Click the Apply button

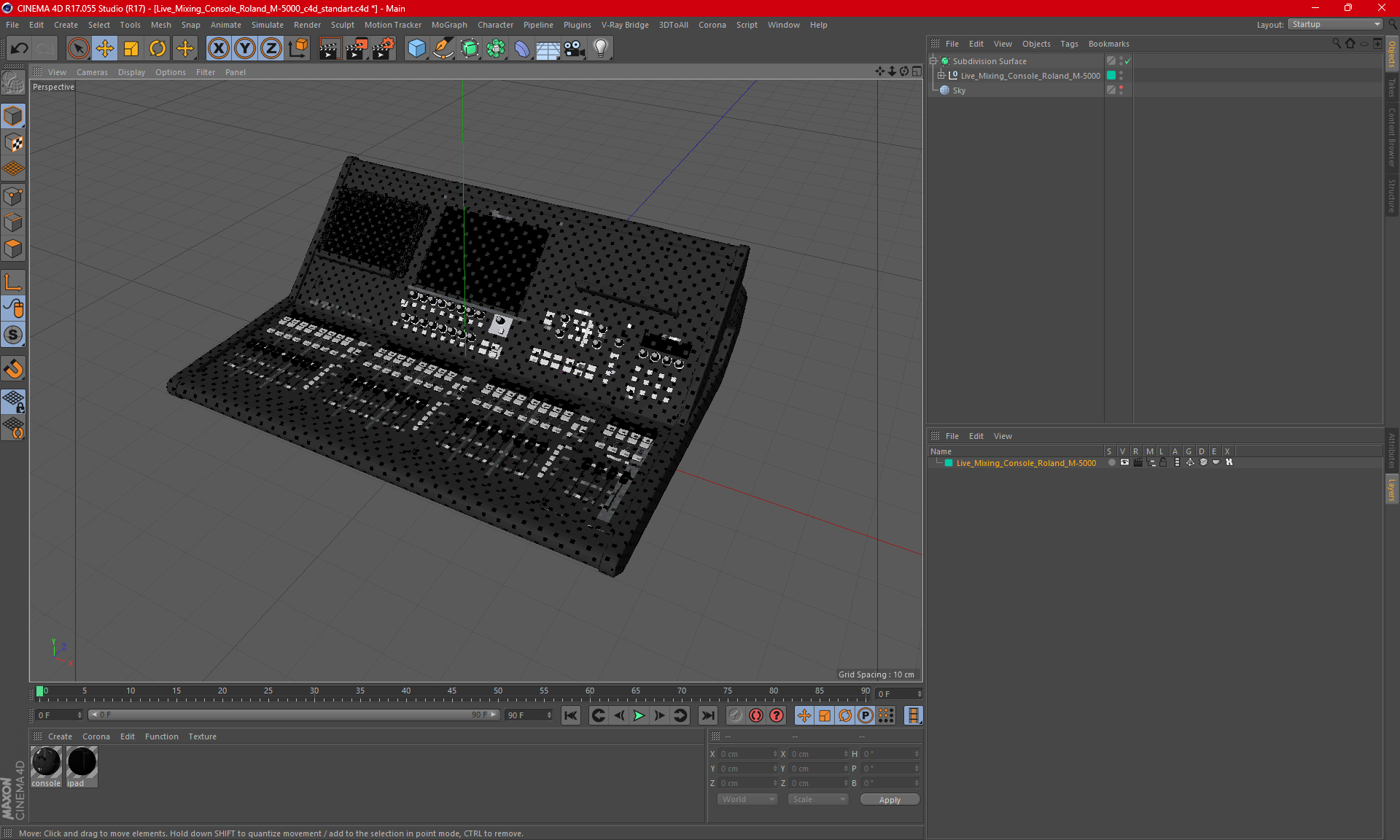click(890, 800)
